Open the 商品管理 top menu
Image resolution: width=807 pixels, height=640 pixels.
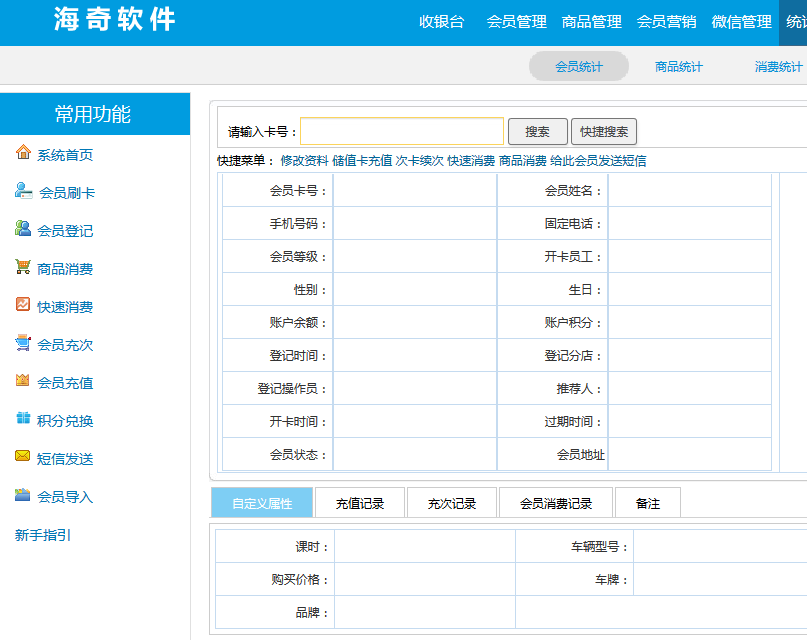click(x=591, y=22)
